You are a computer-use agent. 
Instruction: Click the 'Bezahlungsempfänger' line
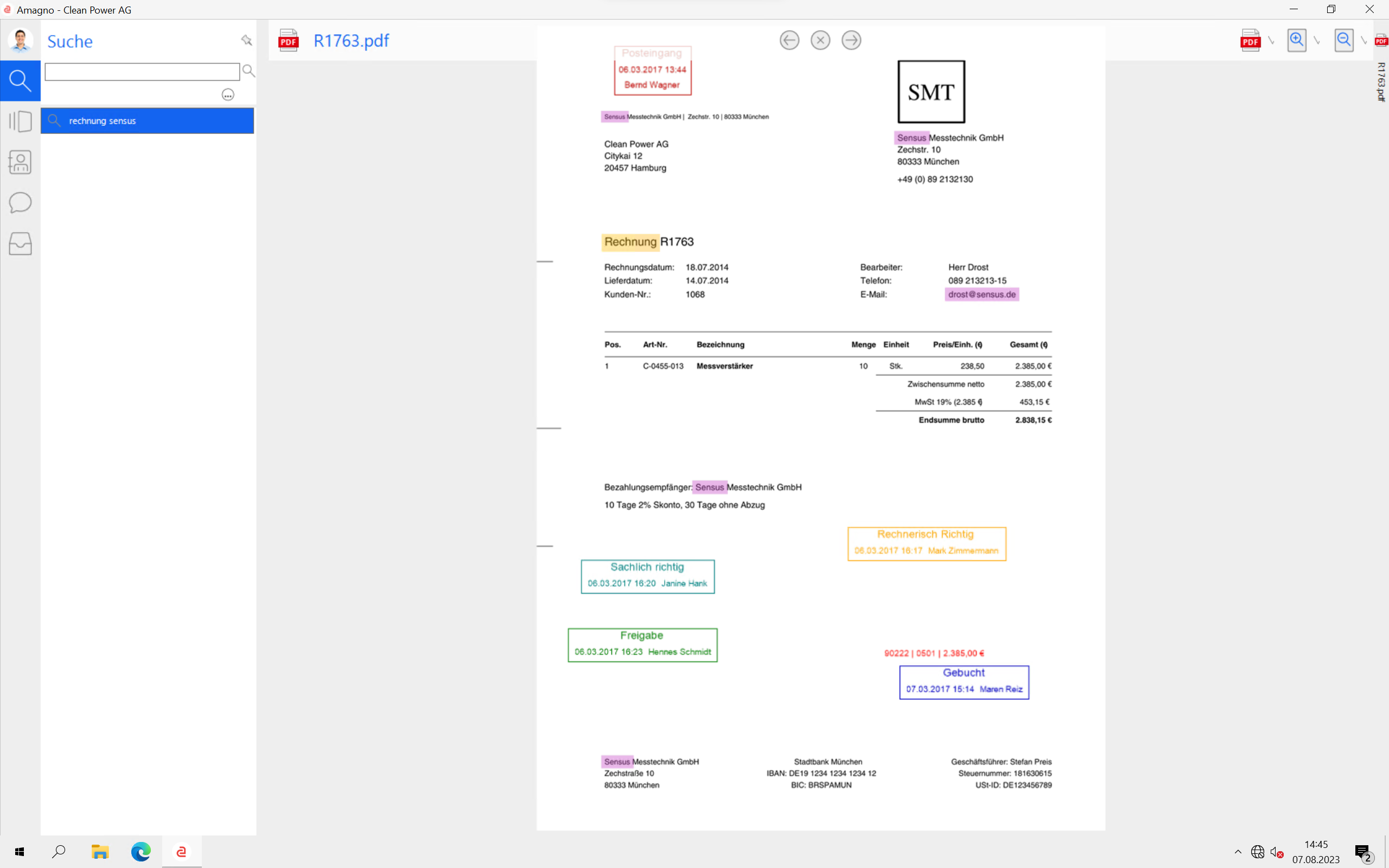click(703, 487)
